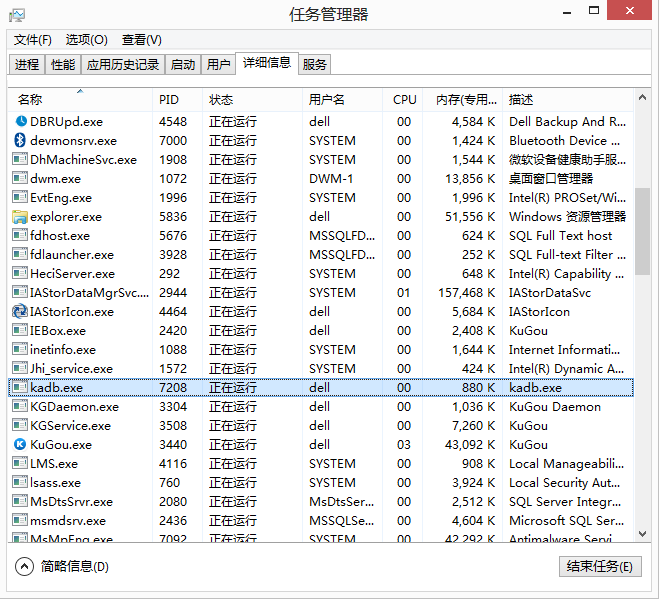The image size is (659, 599).
Task: Click the fdhost.exe process icon
Action: (20, 235)
